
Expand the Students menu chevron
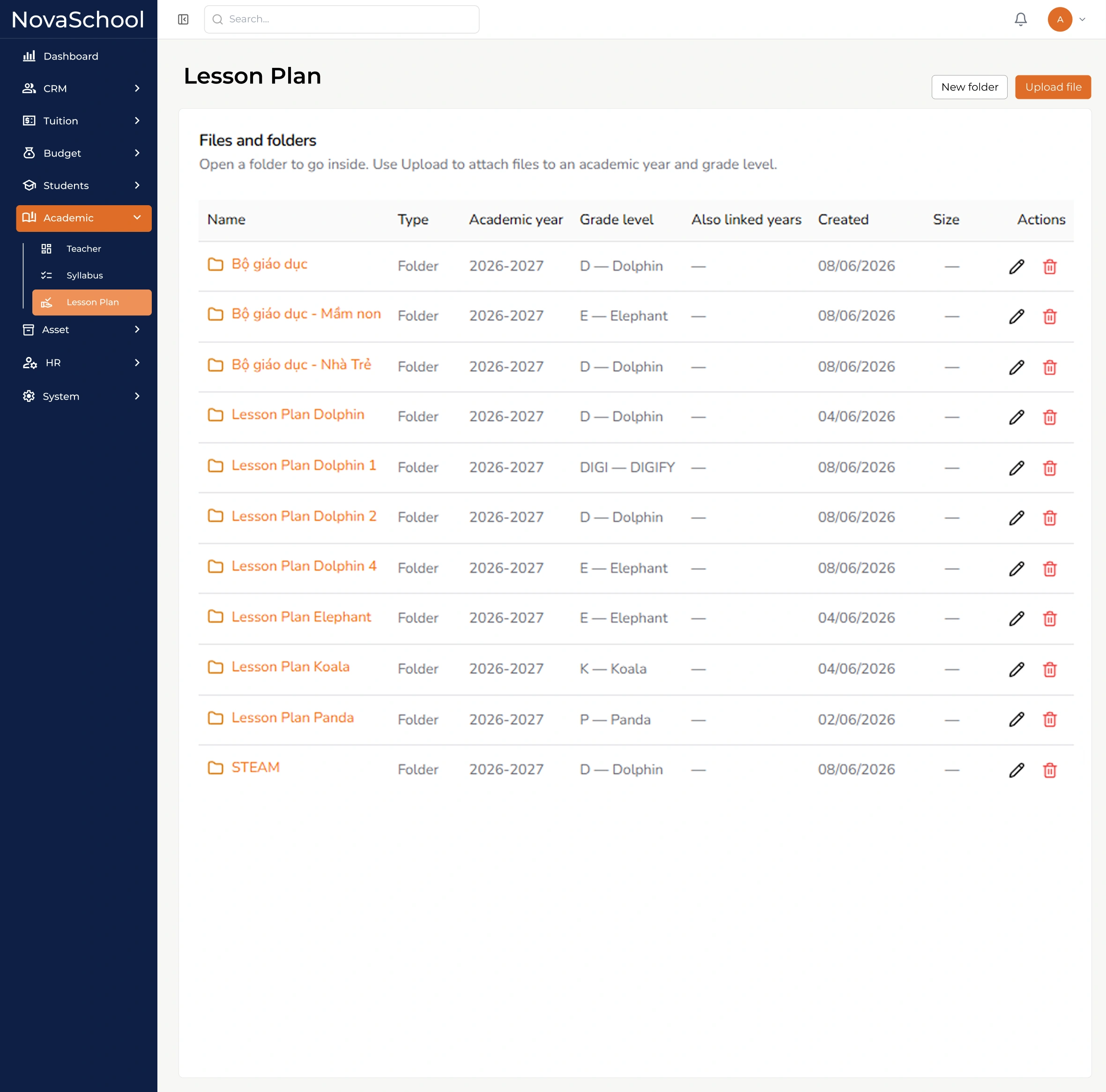137,186
